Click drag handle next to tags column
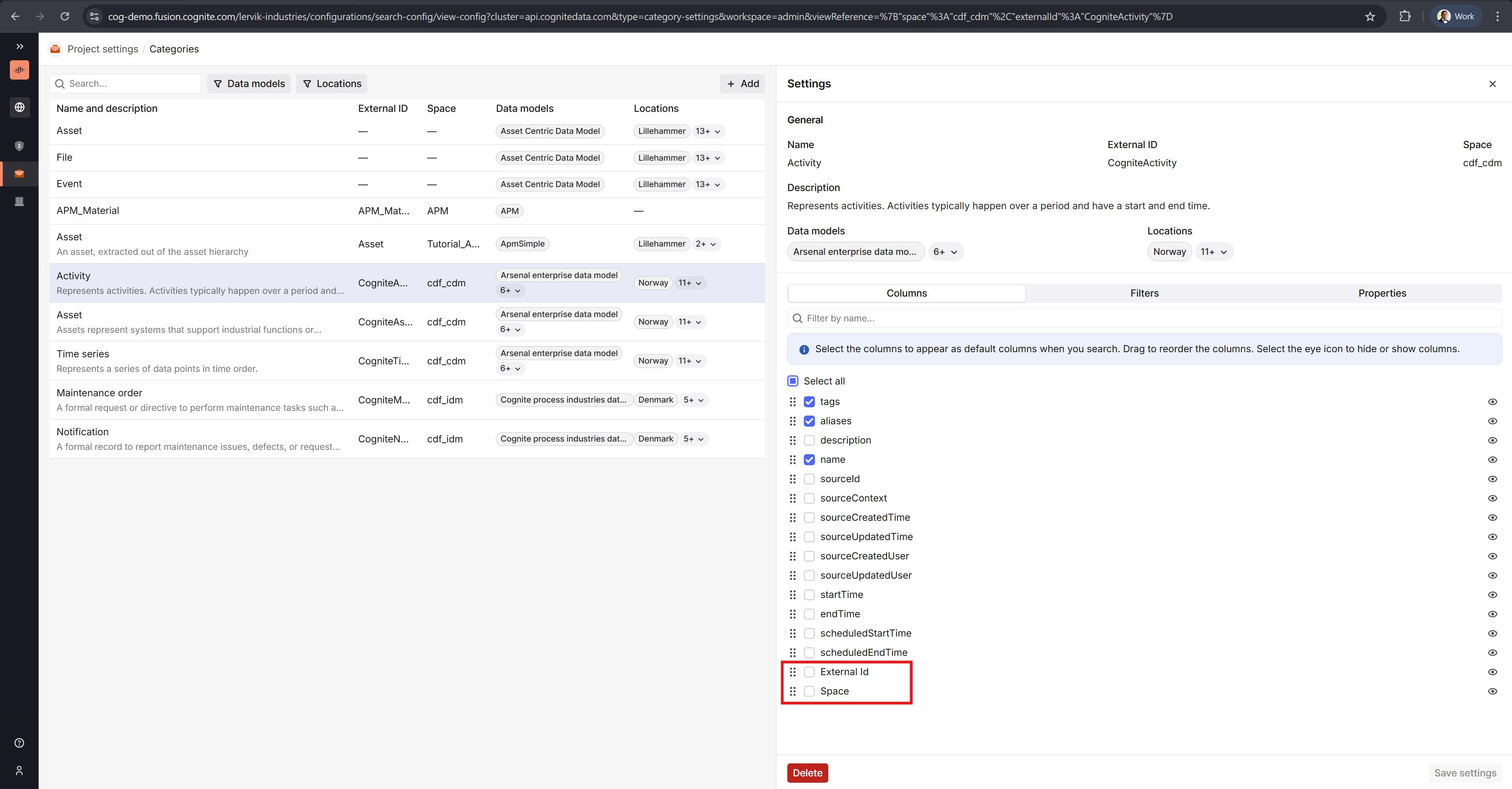 tap(792, 401)
